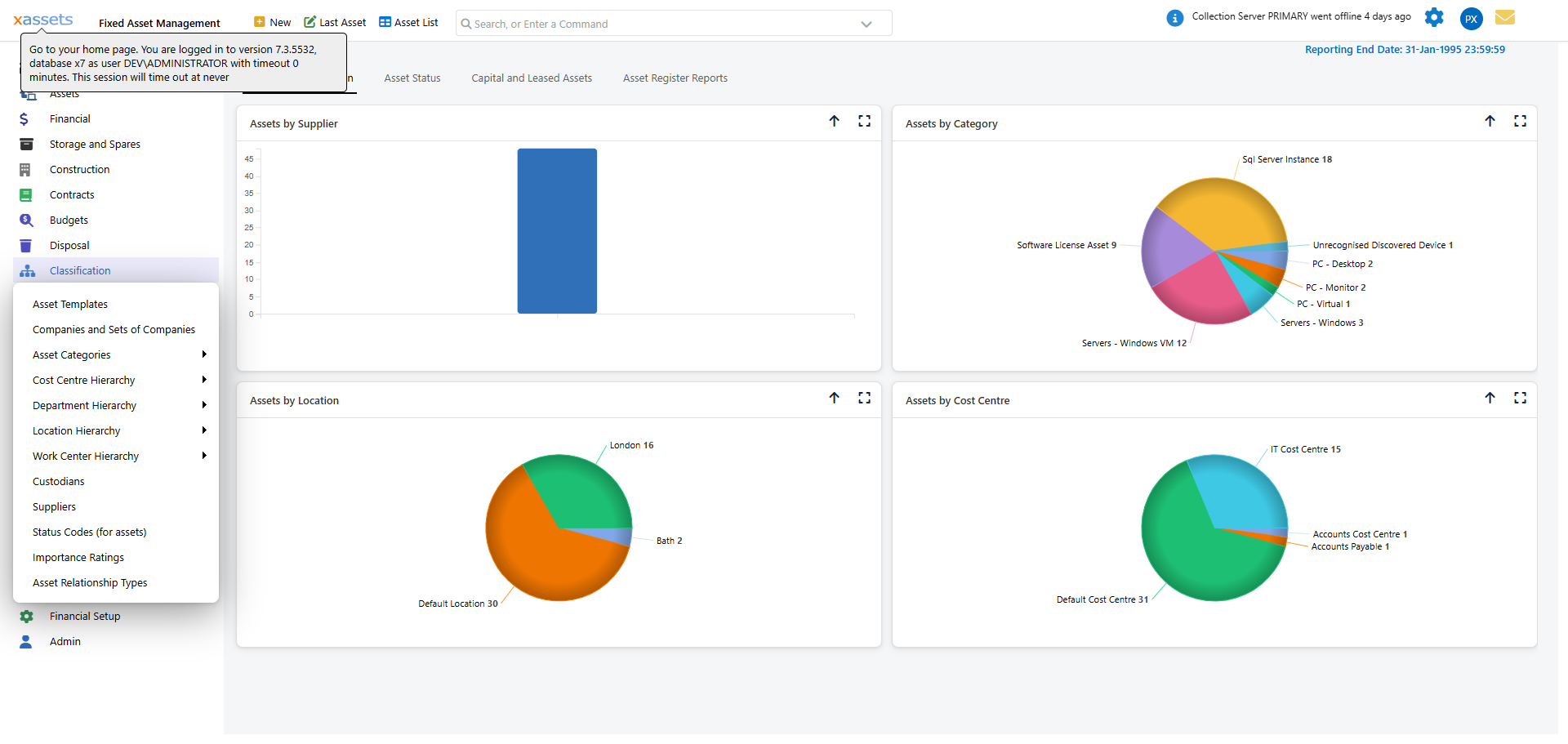Screen dimensions: 1568x744
Task: Select Asset Templates from the Classification menu
Action: coord(69,304)
